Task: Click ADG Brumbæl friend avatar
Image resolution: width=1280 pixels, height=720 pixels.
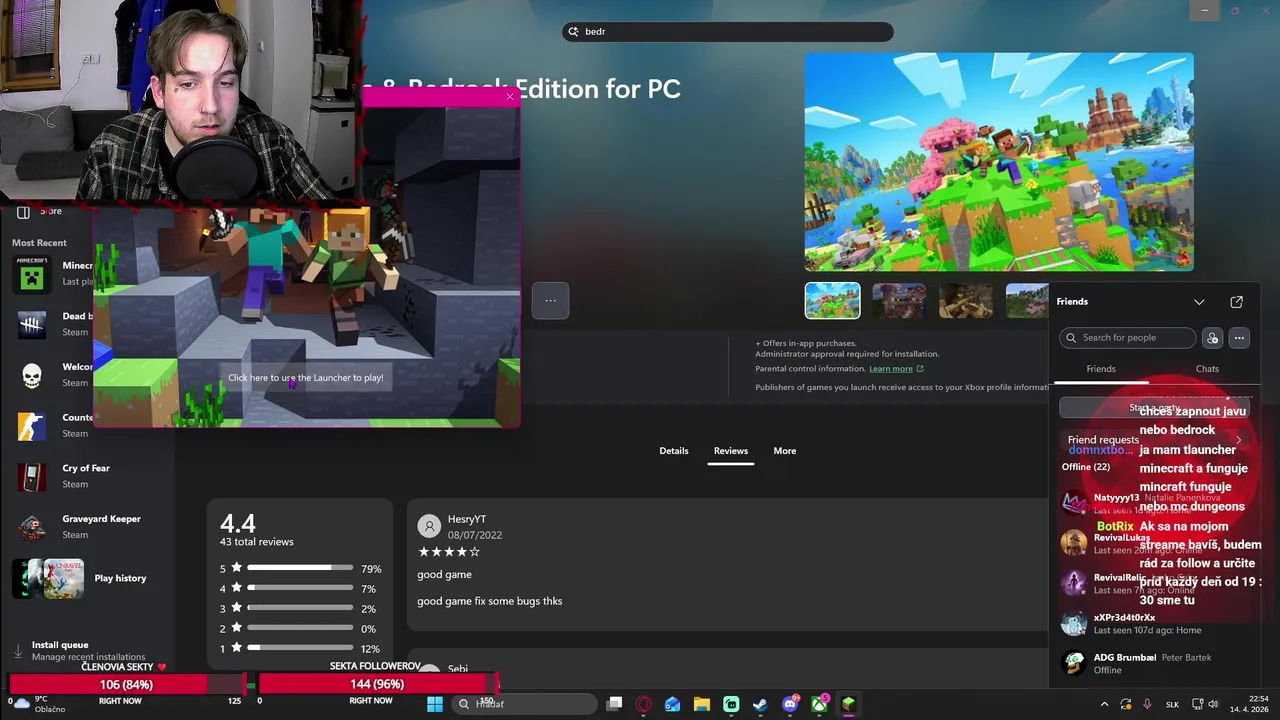Action: click(x=1074, y=663)
